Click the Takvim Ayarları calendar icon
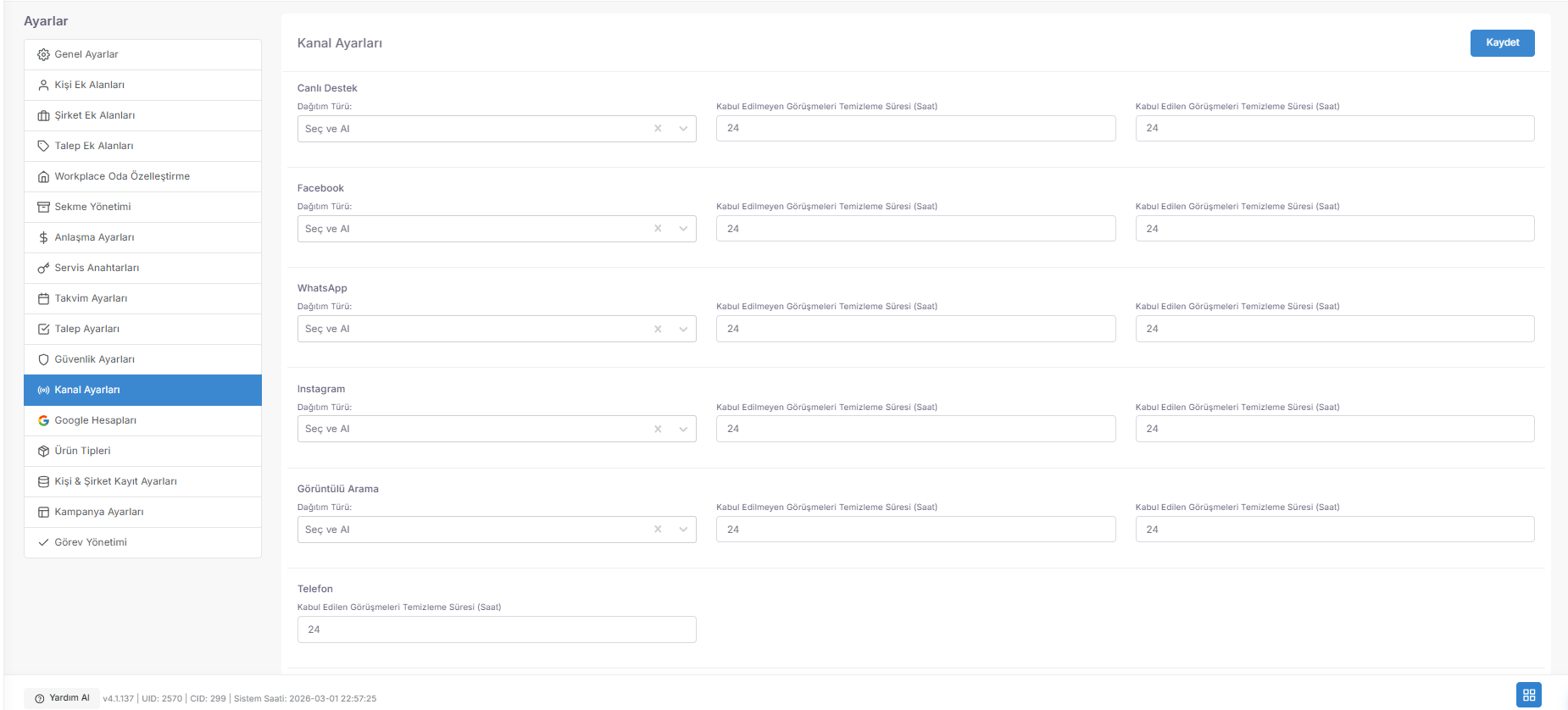 pos(43,298)
